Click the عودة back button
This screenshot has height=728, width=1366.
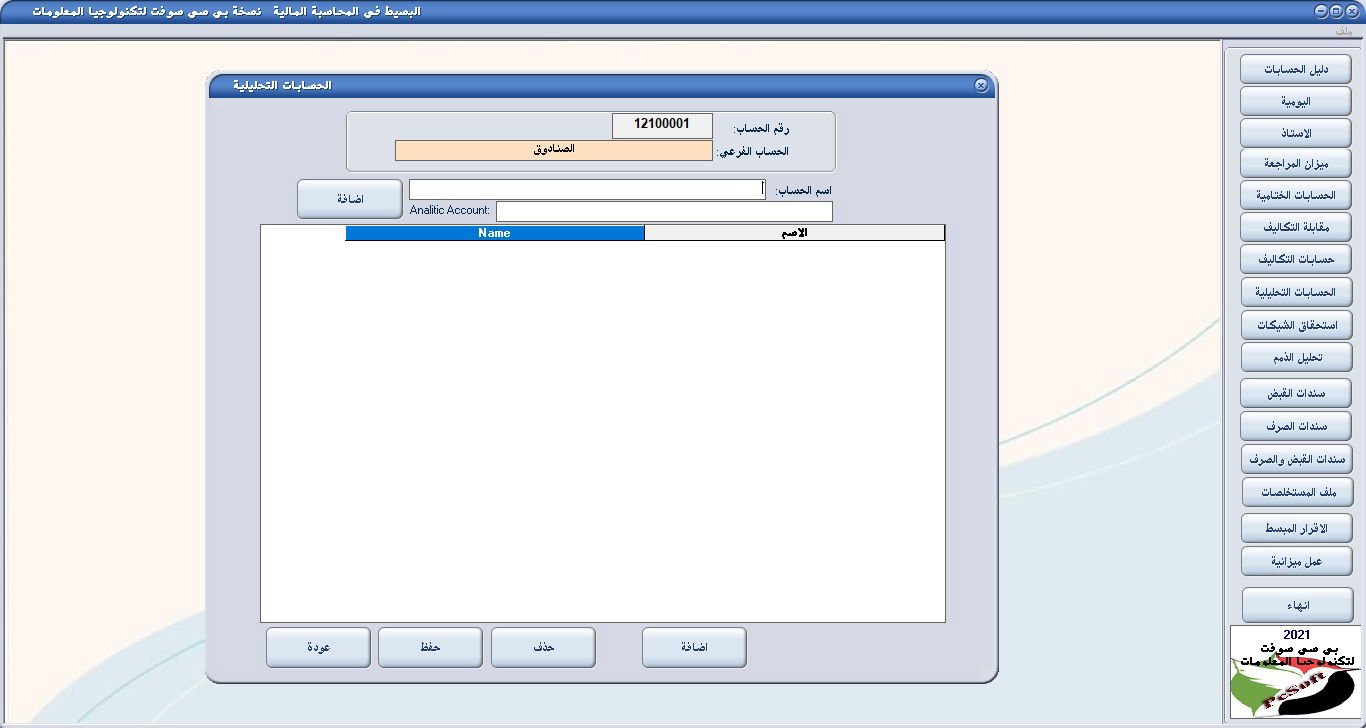pyautogui.click(x=318, y=647)
